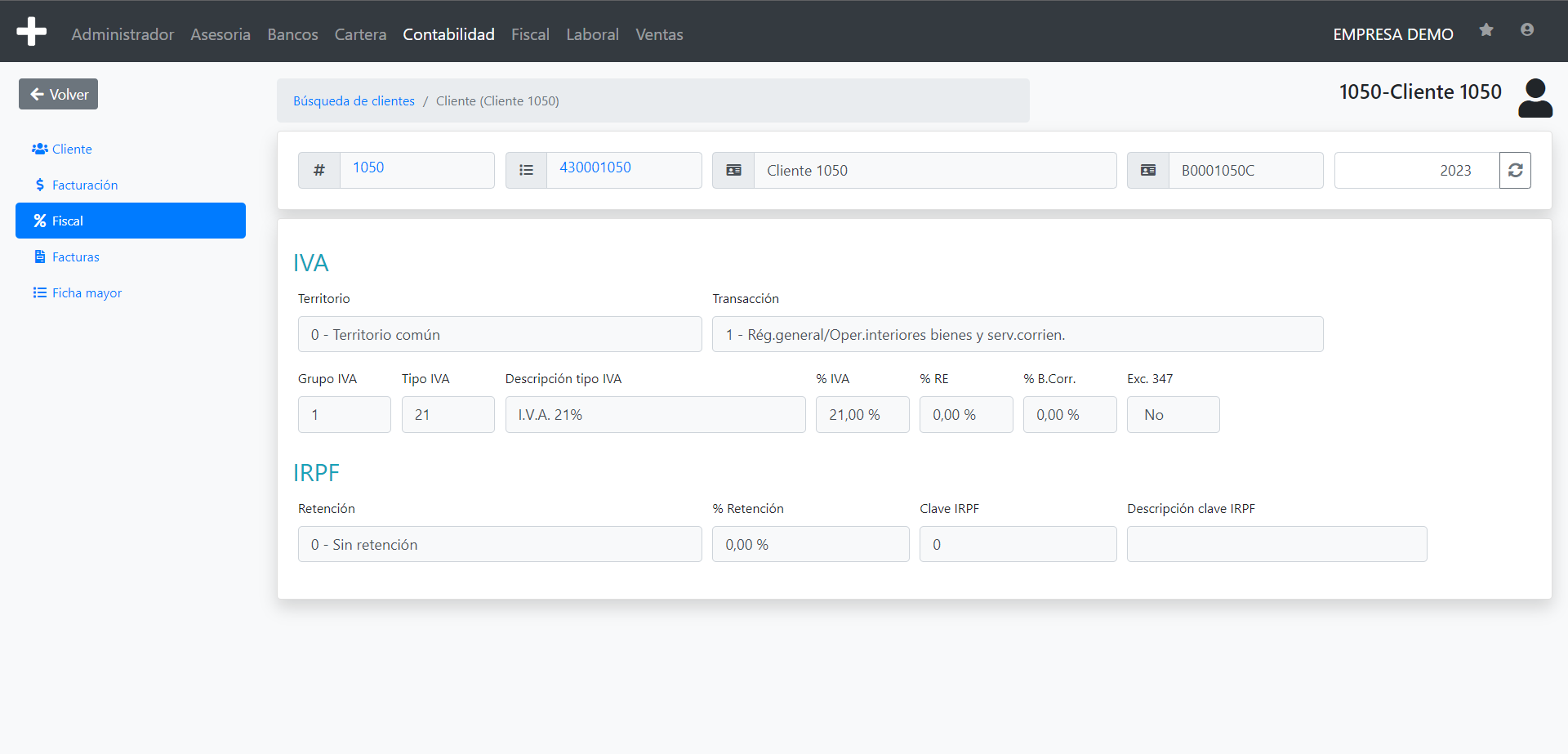Click the % Retención field
The width and height of the screenshot is (1568, 754).
click(x=811, y=544)
